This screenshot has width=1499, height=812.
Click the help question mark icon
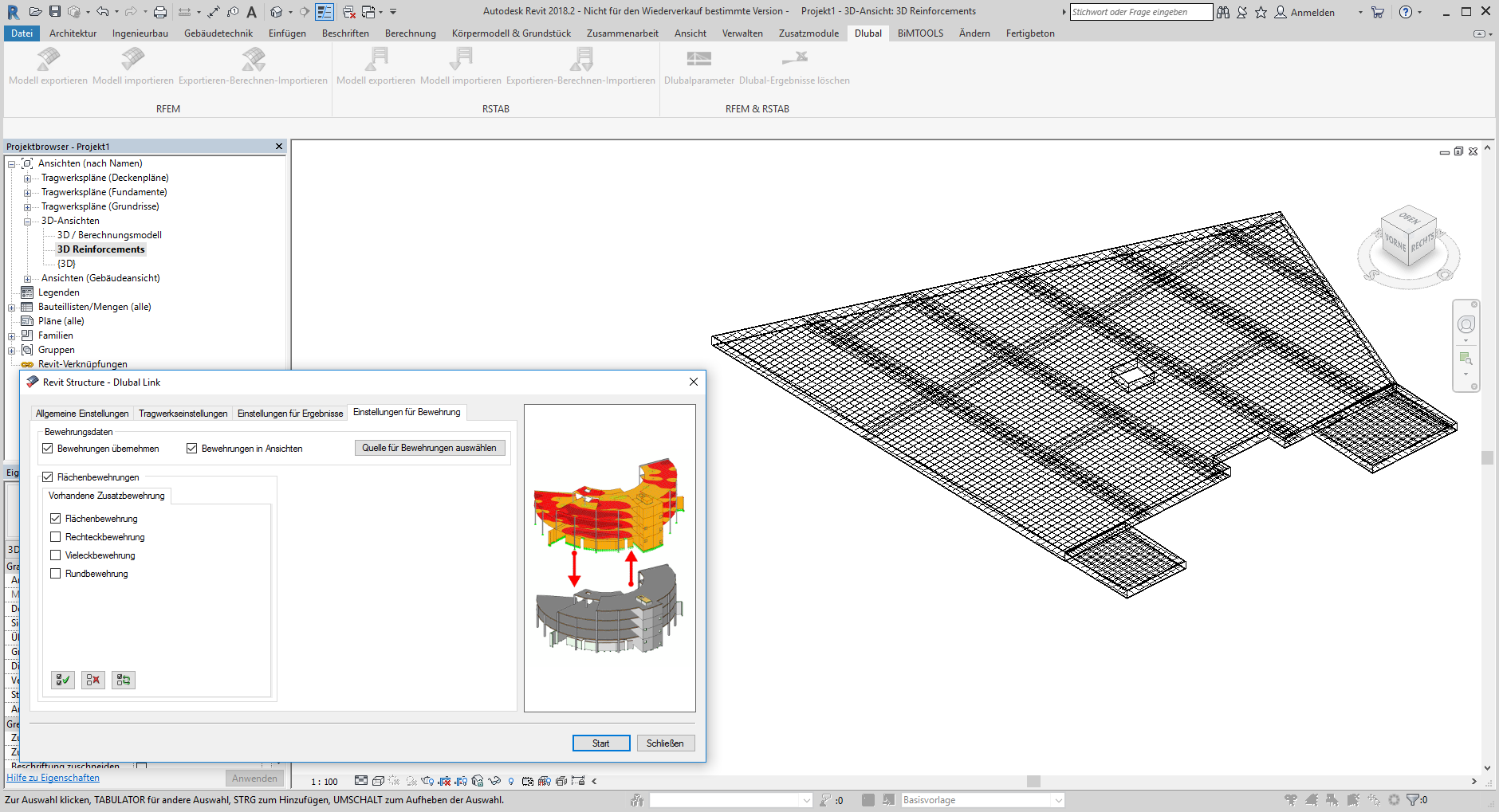click(1406, 12)
